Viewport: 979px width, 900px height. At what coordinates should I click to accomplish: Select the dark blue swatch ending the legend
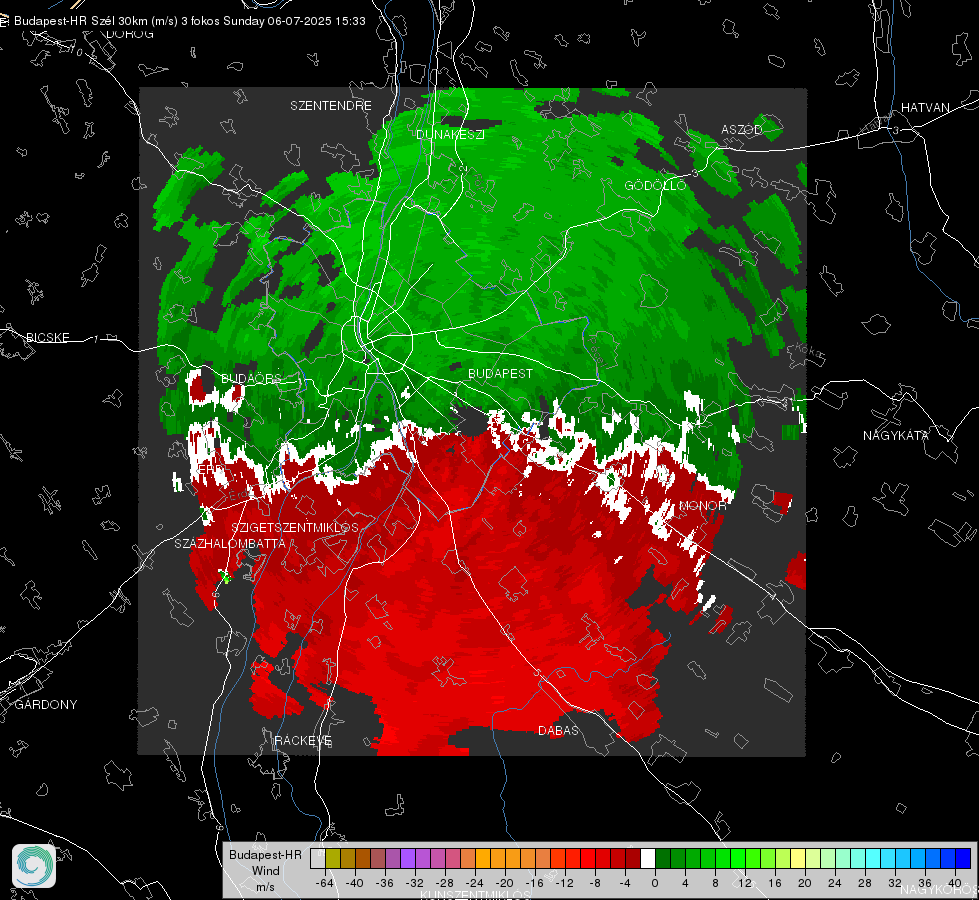click(x=963, y=858)
